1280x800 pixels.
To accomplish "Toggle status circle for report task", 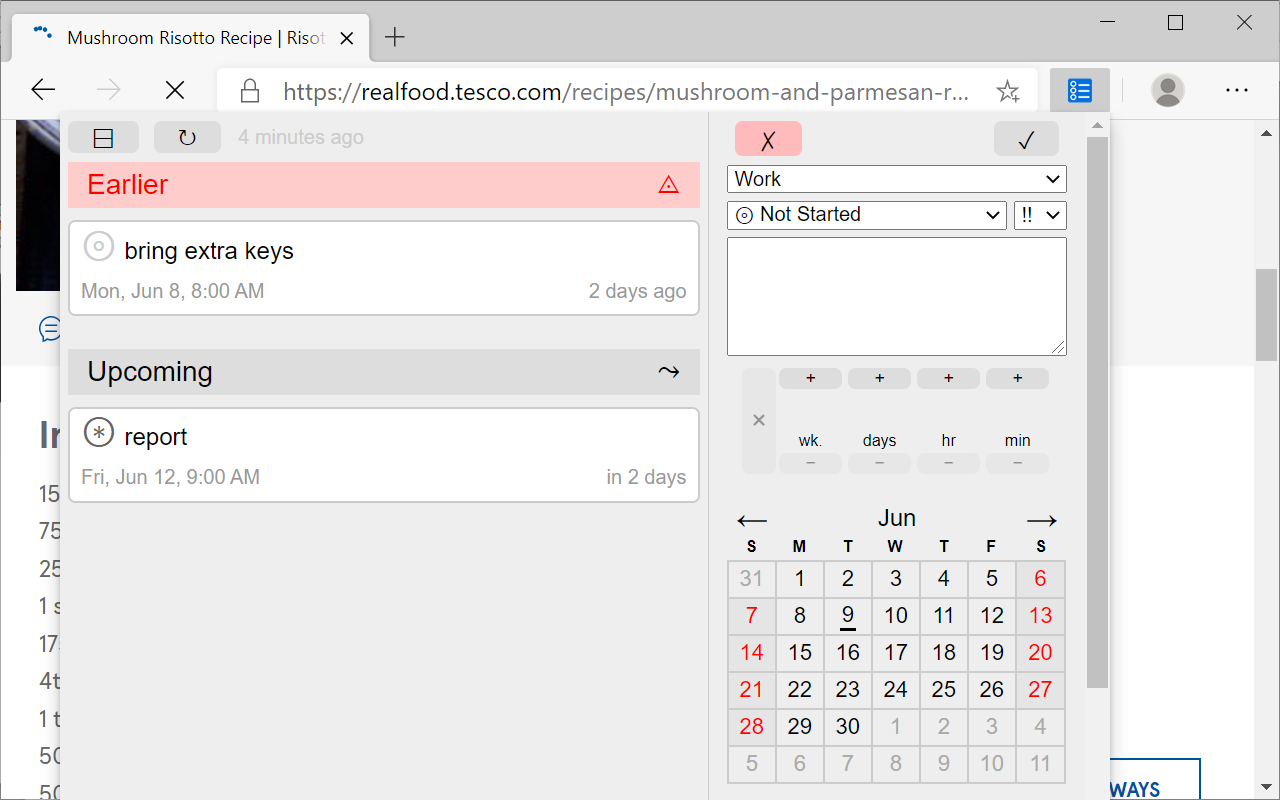I will [x=99, y=432].
